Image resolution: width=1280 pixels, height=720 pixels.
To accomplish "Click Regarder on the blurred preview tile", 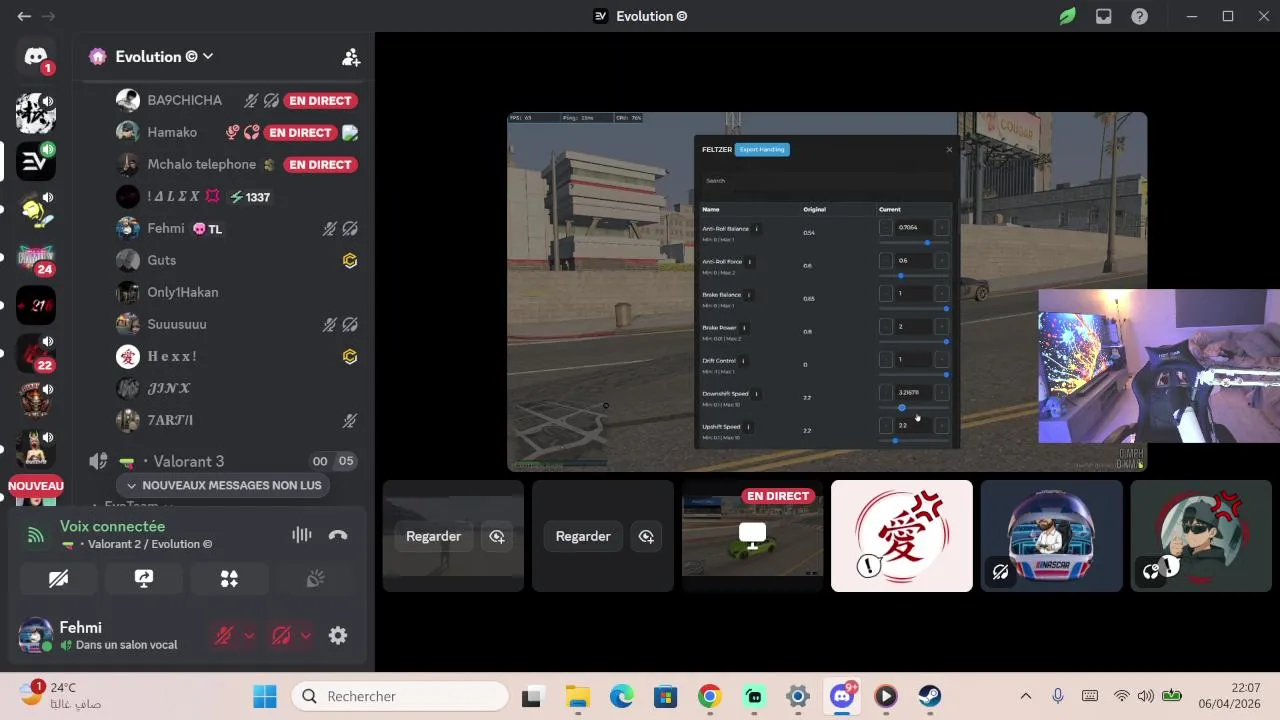I will click(x=433, y=537).
